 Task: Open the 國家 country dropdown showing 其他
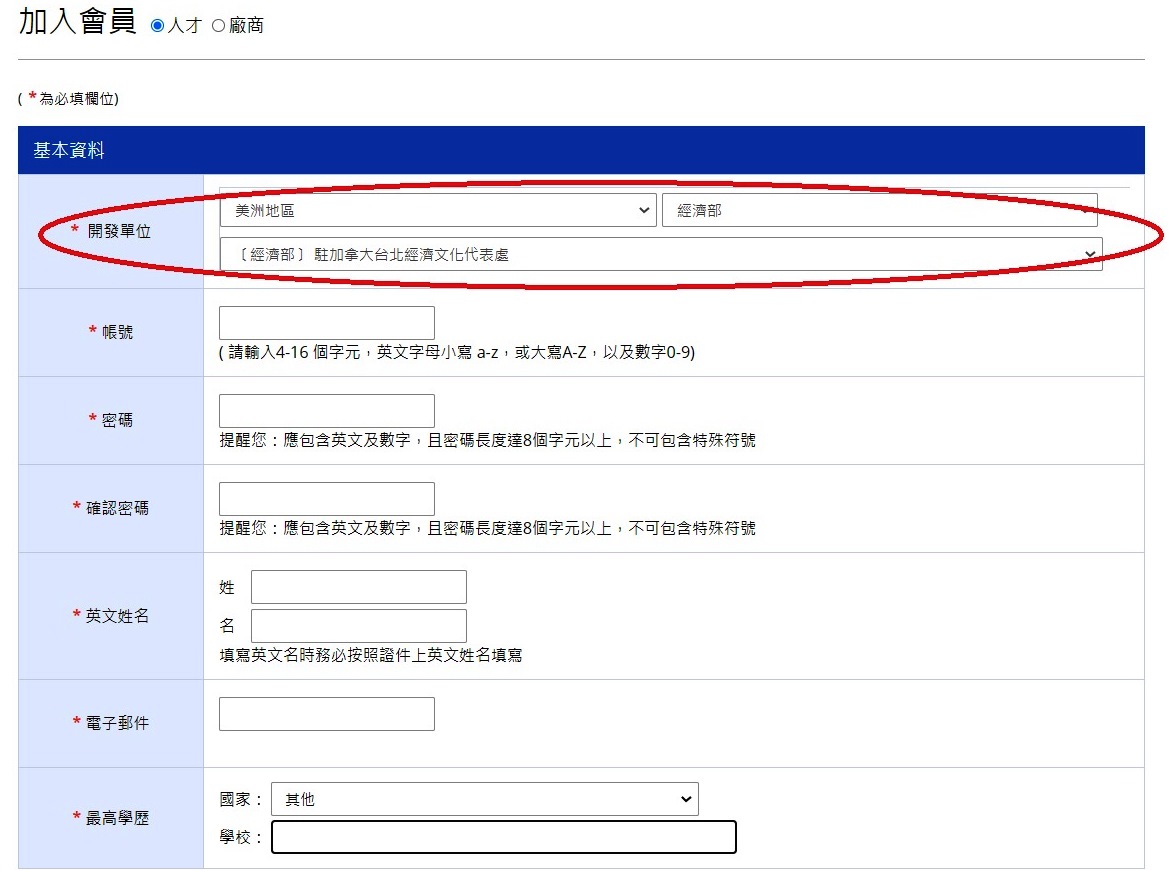tap(484, 799)
